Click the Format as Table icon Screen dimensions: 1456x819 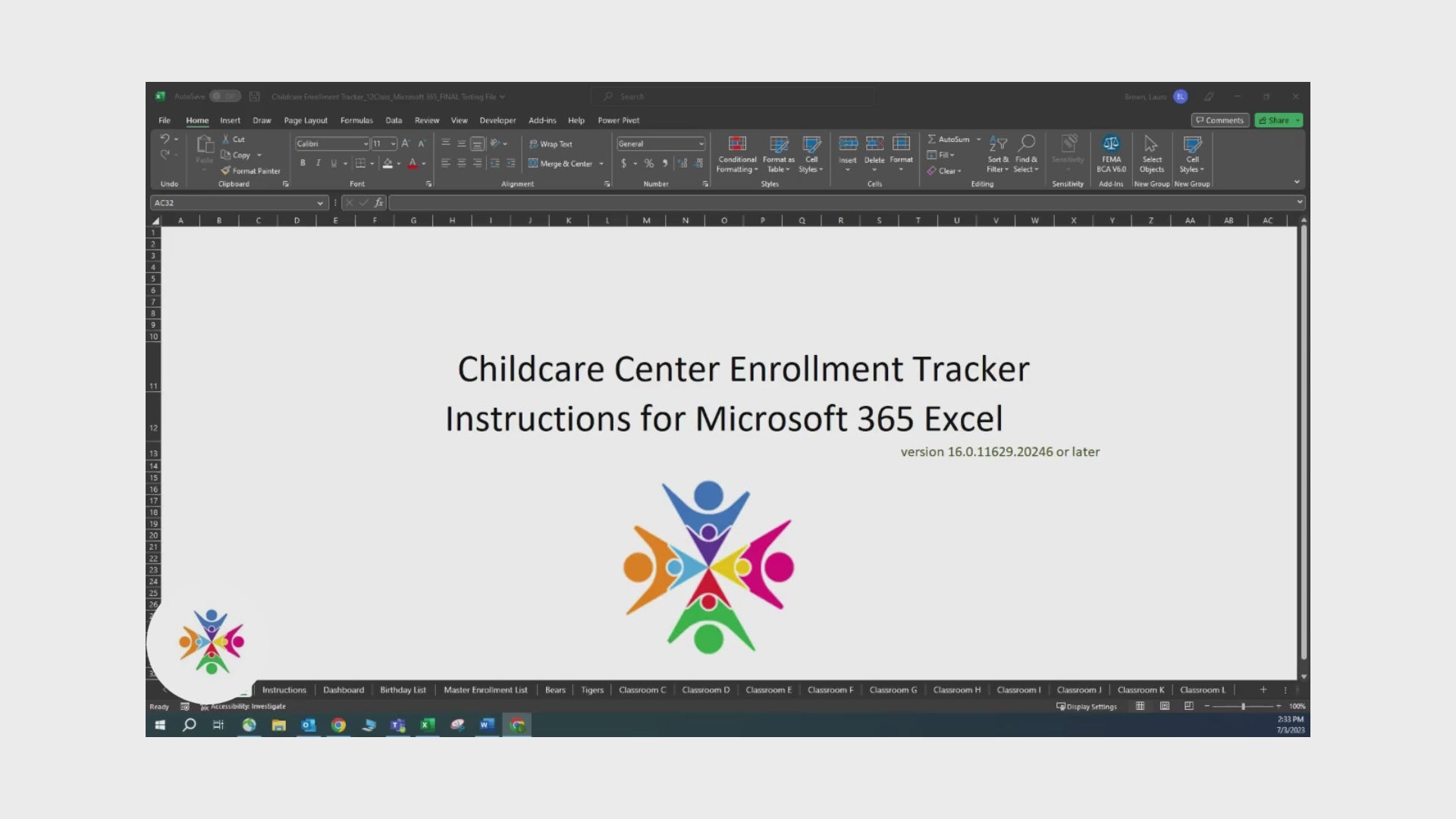pyautogui.click(x=779, y=143)
